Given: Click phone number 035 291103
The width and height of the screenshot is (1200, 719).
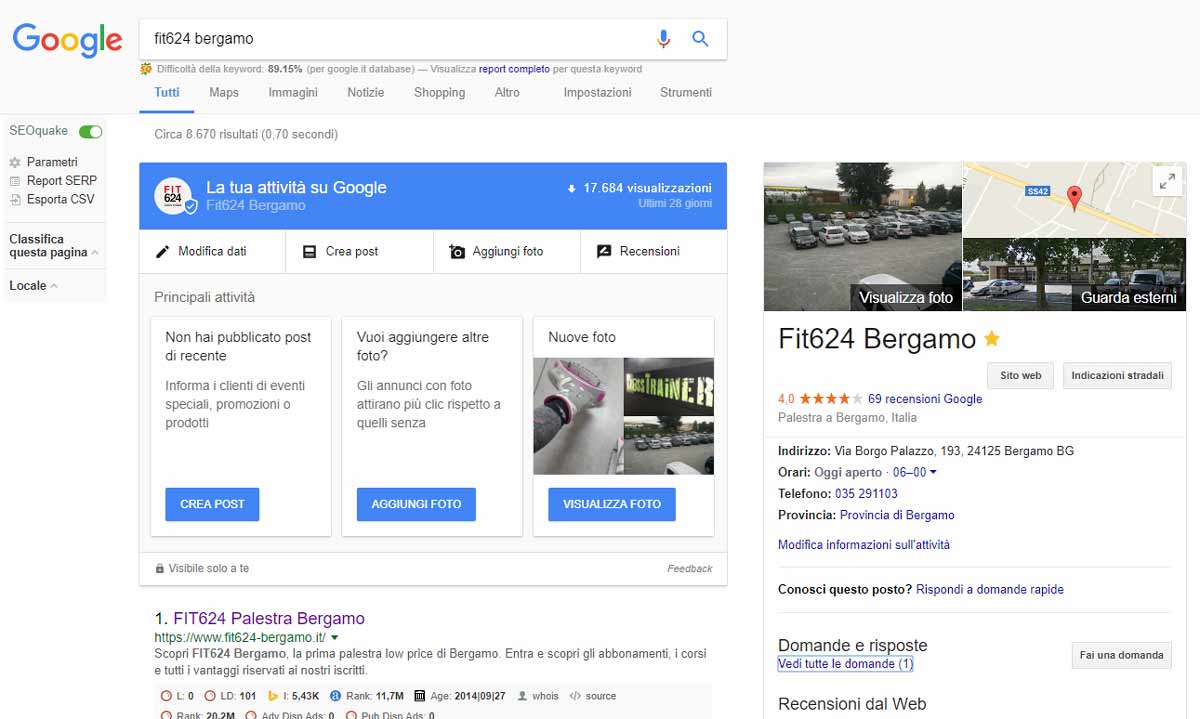Looking at the screenshot, I should click(866, 494).
